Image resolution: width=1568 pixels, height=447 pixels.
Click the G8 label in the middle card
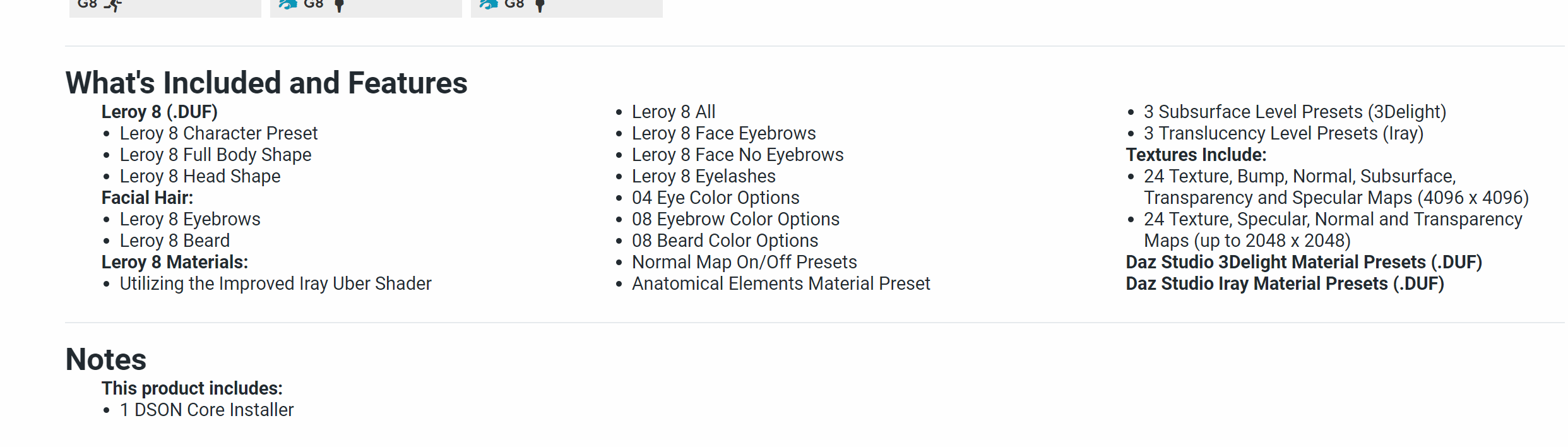[314, 4]
